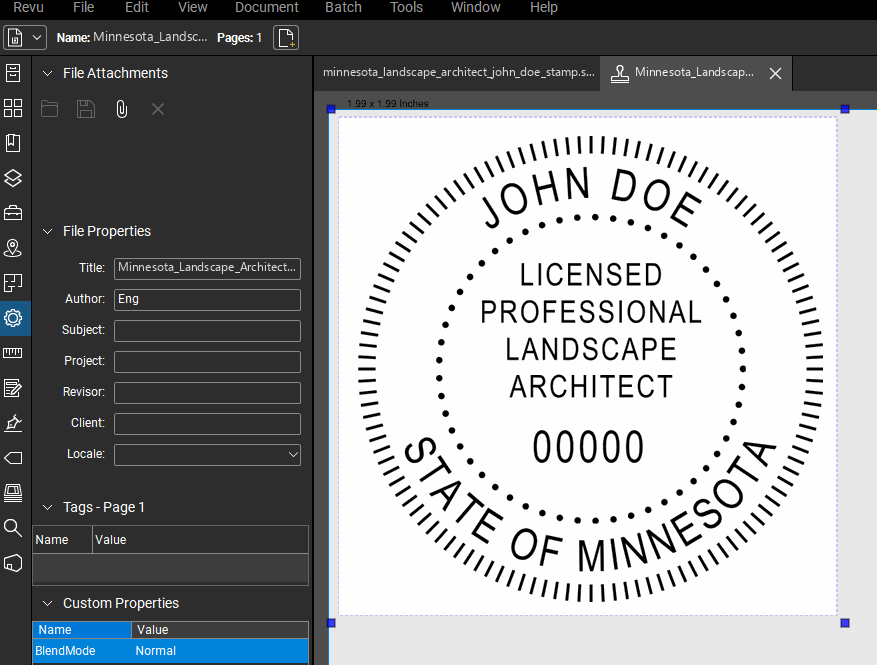
Task: Click Custom Properties Name column header
Action: coord(82,630)
